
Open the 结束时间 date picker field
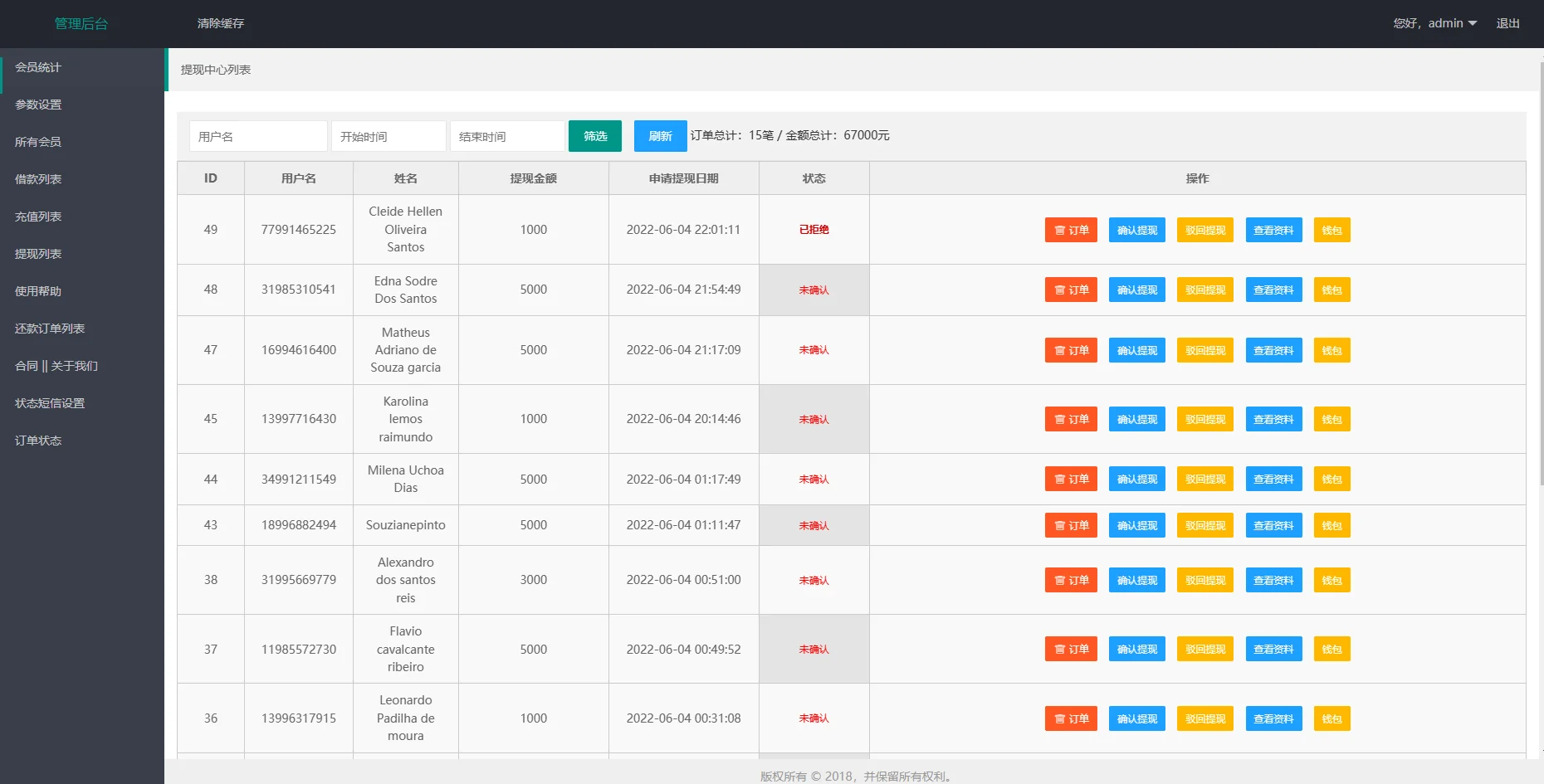click(507, 136)
